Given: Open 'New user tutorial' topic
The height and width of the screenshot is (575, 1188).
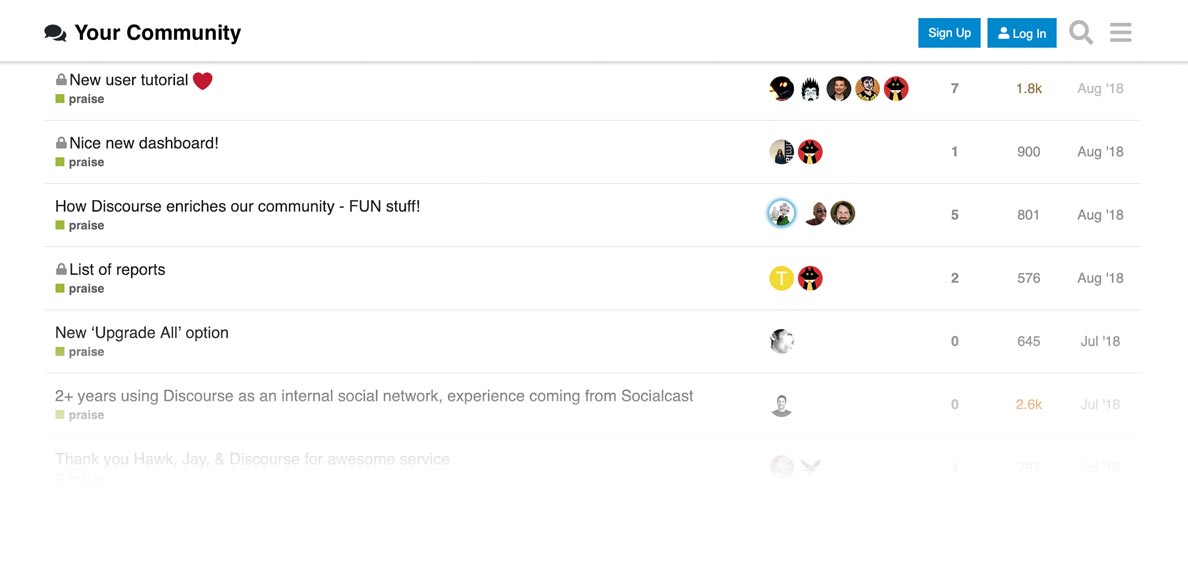Looking at the screenshot, I should click(x=128, y=80).
